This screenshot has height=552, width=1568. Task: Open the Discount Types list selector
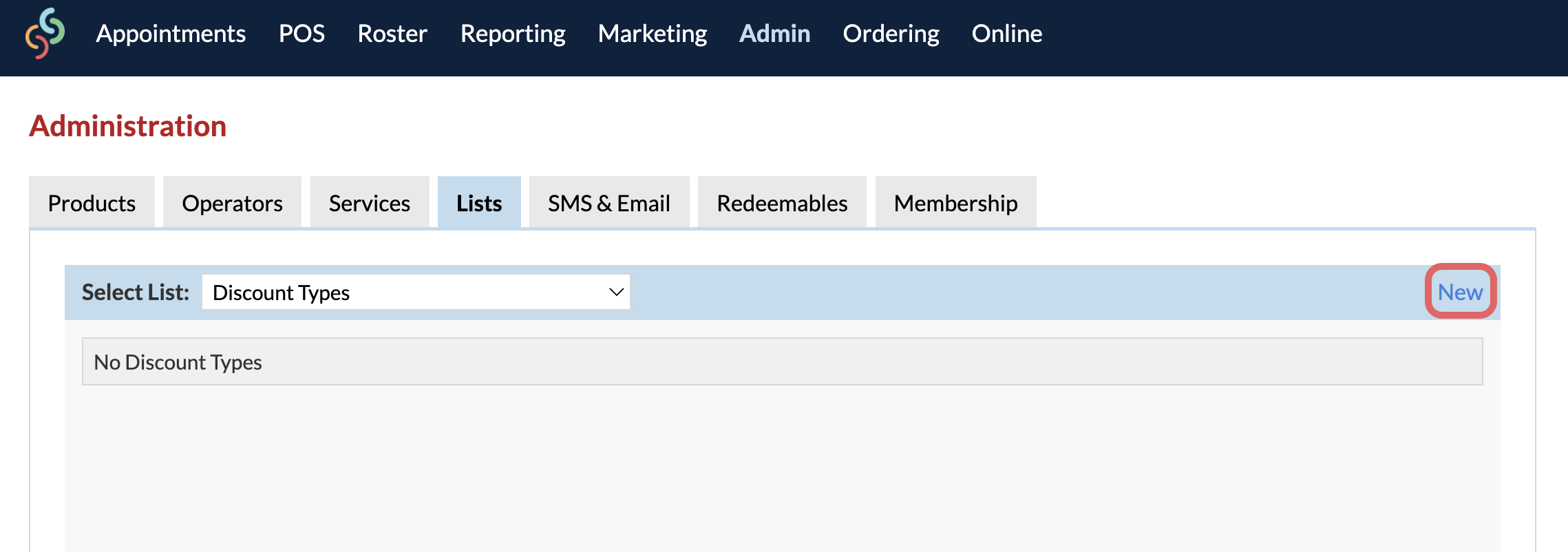click(416, 292)
